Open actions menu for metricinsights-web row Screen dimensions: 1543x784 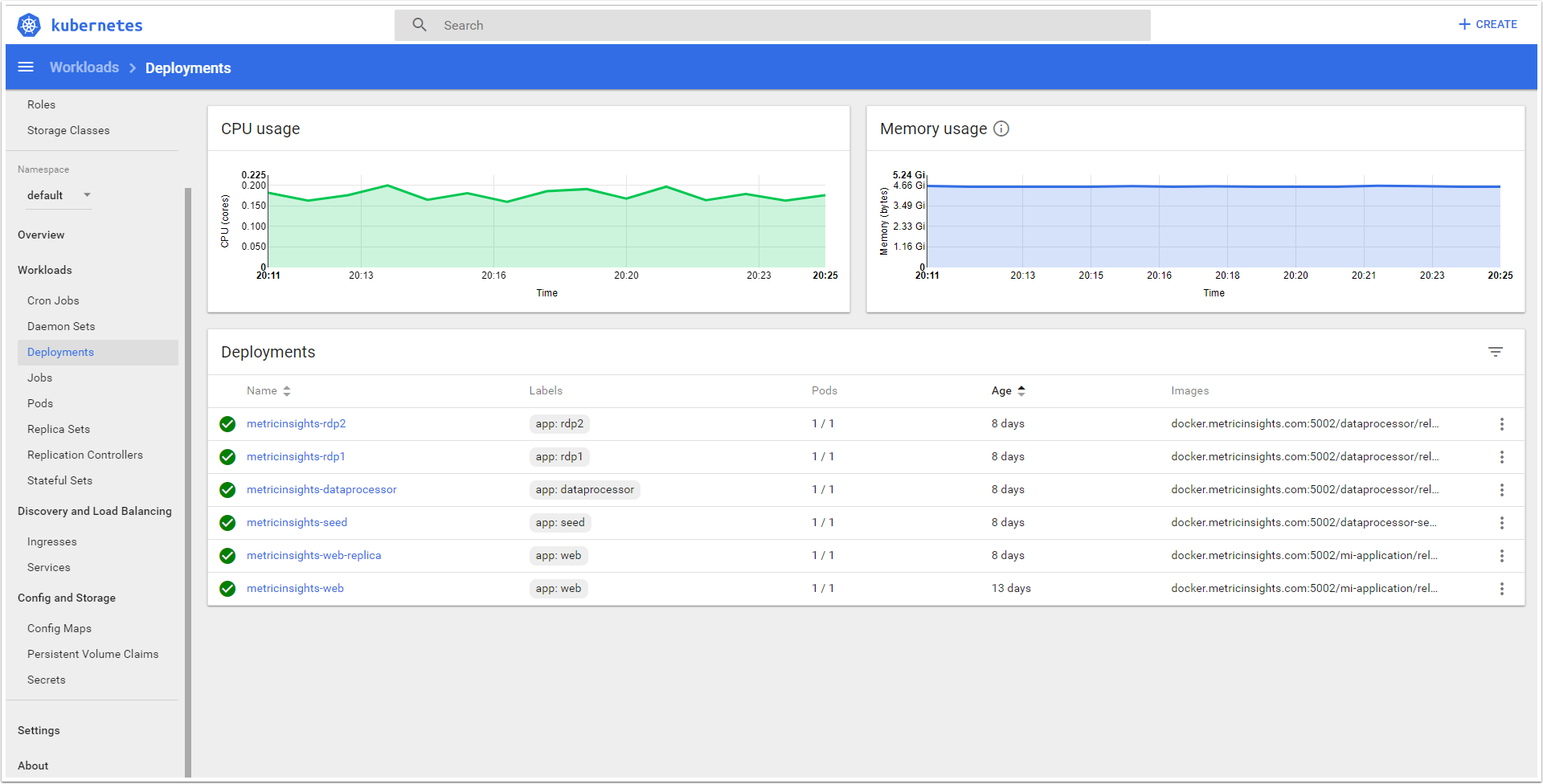coord(1501,589)
